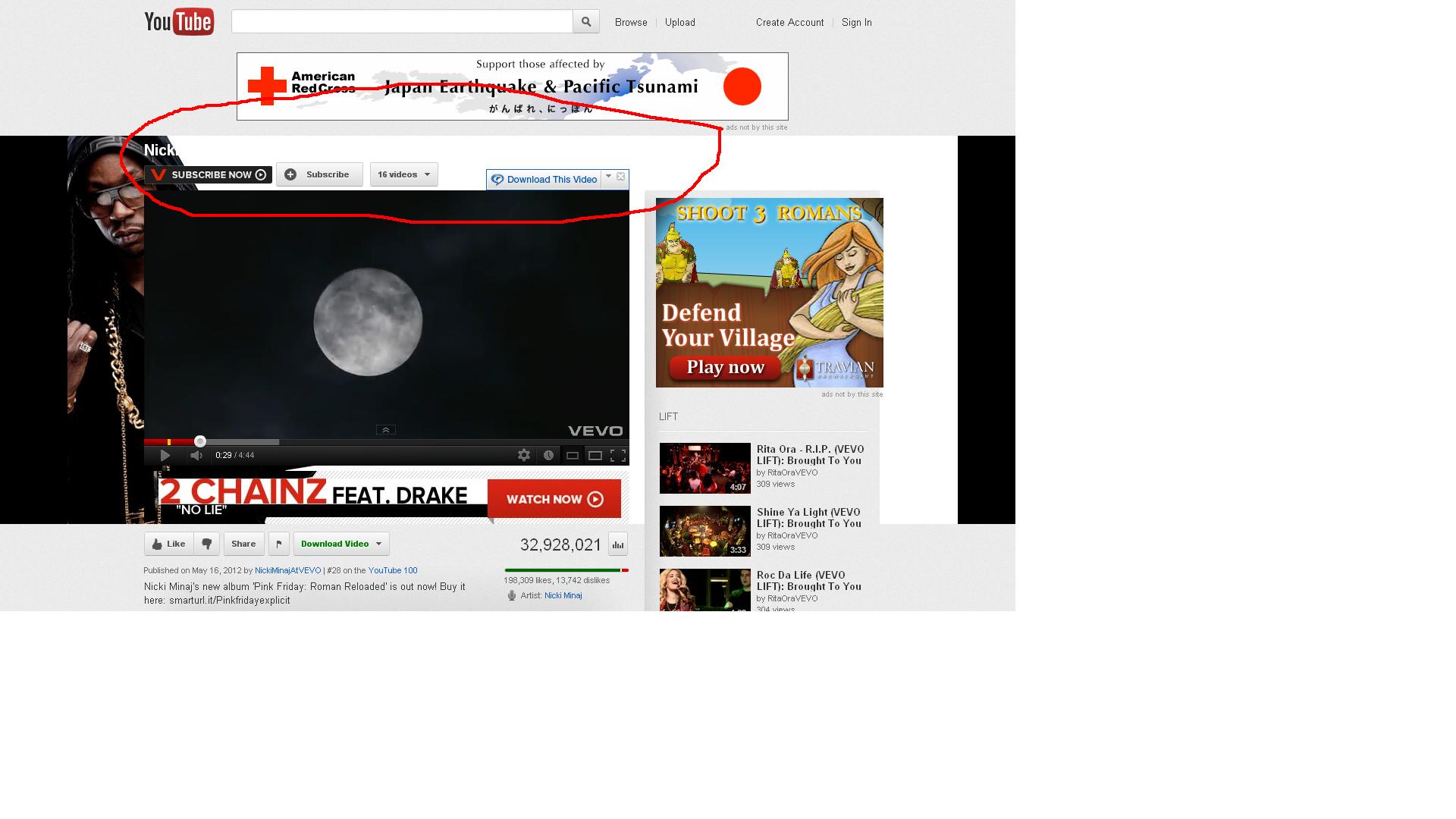Switch to large player size
Screen dimensions: 1456x819
tap(595, 456)
